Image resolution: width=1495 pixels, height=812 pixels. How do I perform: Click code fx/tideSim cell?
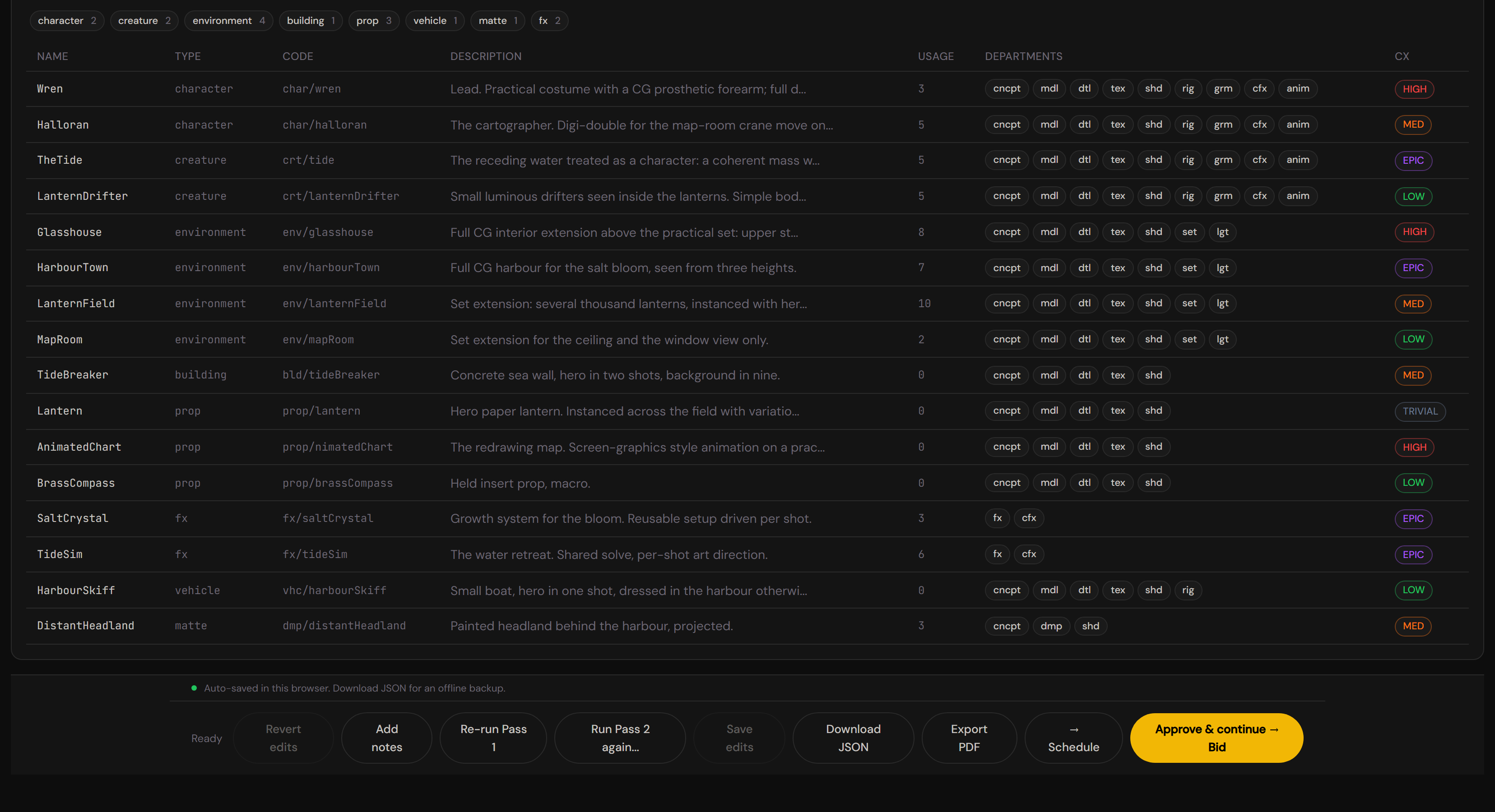coord(315,554)
